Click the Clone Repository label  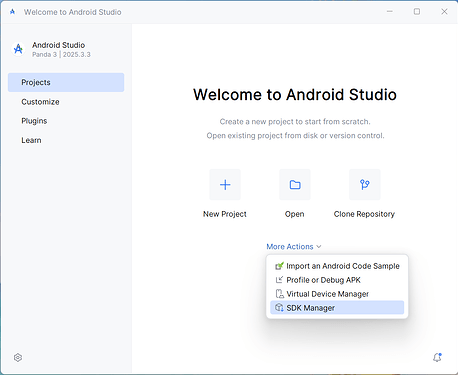pyautogui.click(x=364, y=214)
